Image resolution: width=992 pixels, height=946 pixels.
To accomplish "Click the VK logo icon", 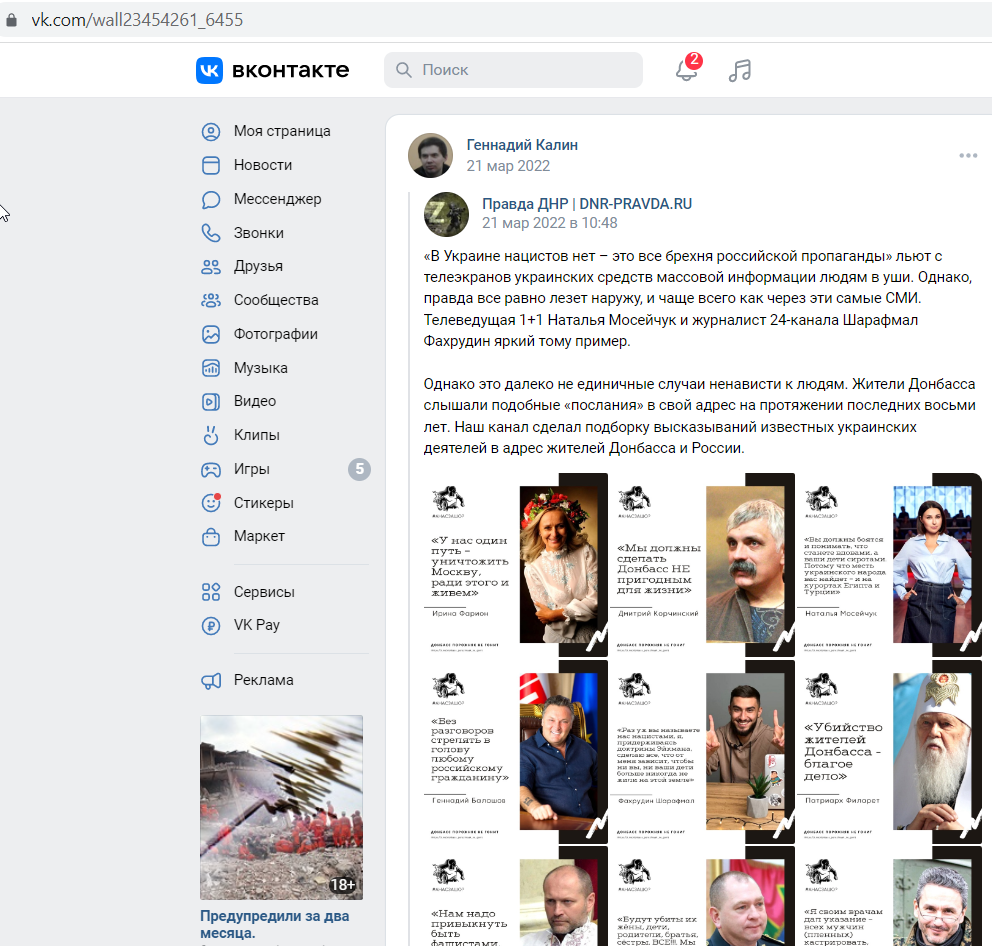I will [x=209, y=70].
